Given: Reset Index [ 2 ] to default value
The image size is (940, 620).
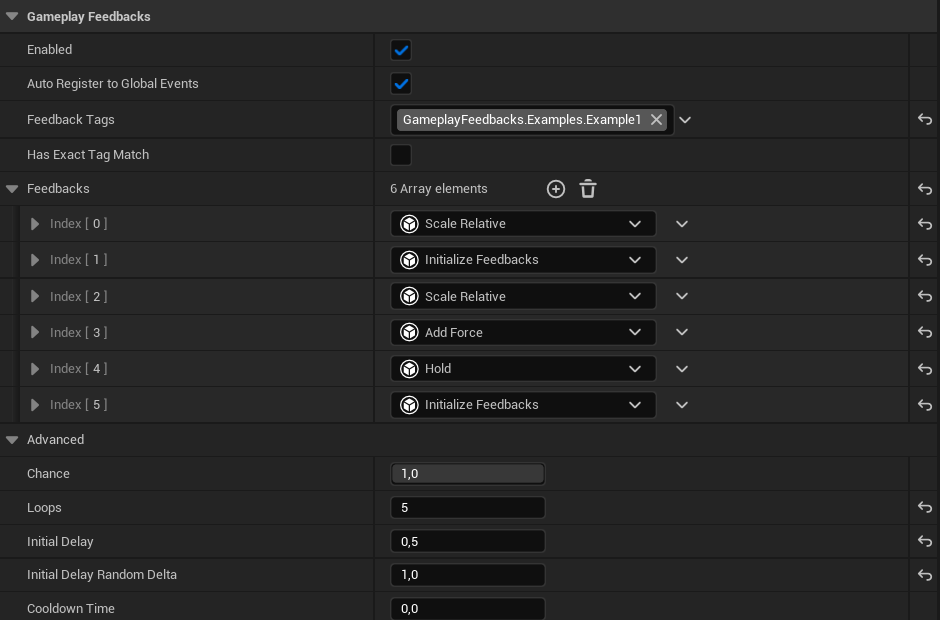Looking at the screenshot, I should click(x=924, y=296).
